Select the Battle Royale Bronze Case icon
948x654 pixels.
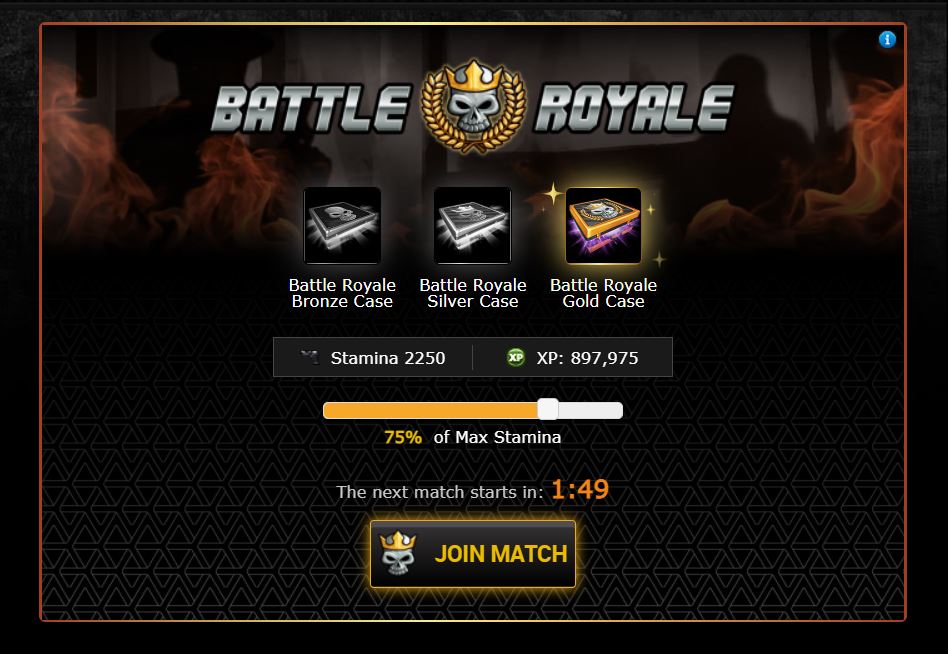tap(342, 225)
